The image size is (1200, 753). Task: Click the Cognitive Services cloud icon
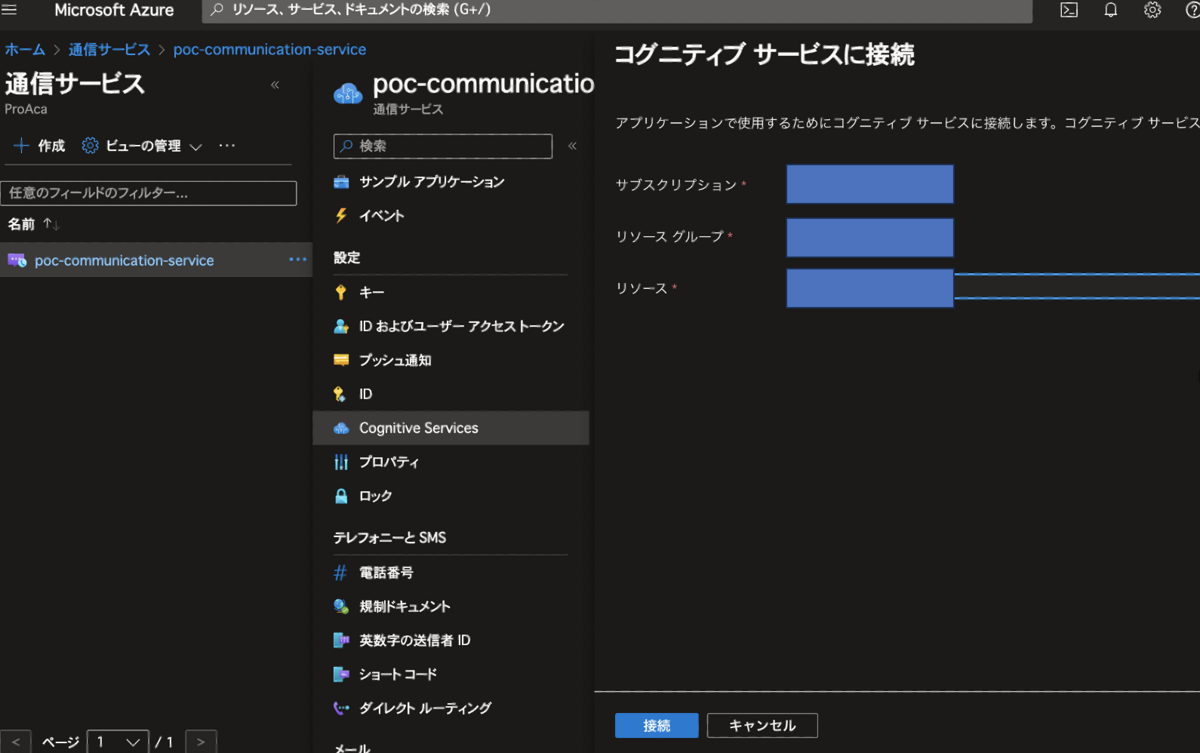pyautogui.click(x=341, y=428)
